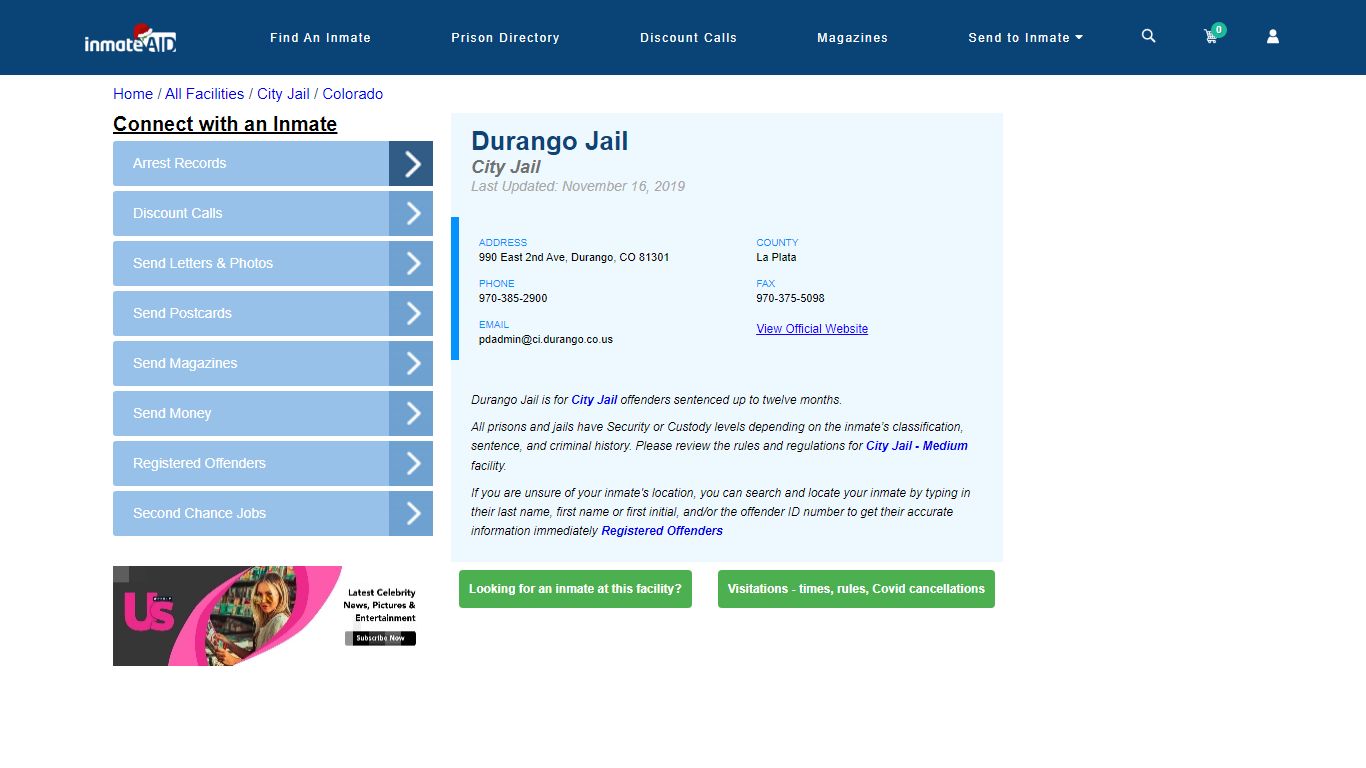Follow the City Jail link in description
Viewport: 1366px width, 768px height.
point(594,400)
